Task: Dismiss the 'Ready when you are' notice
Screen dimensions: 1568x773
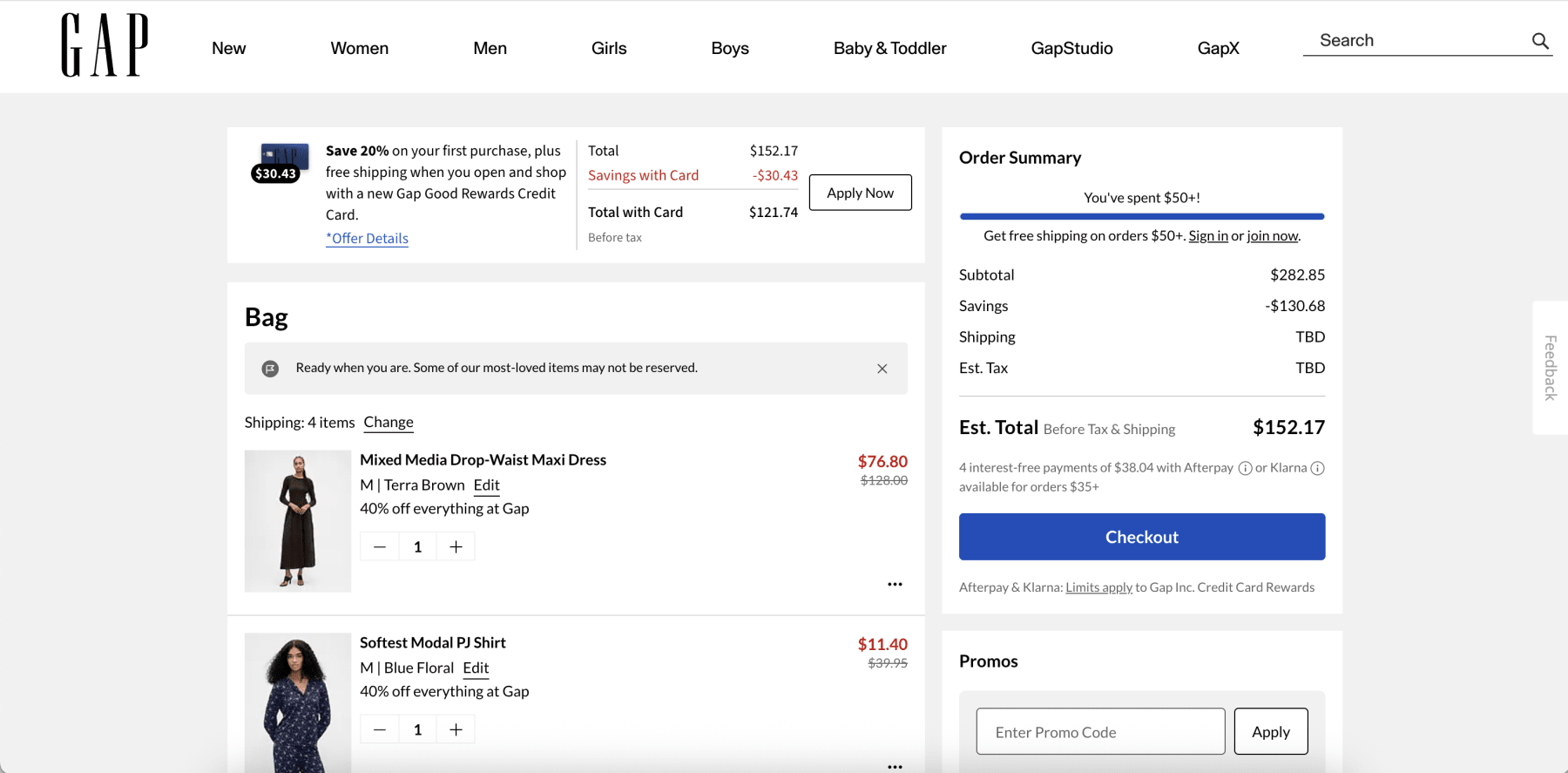Action: click(882, 369)
